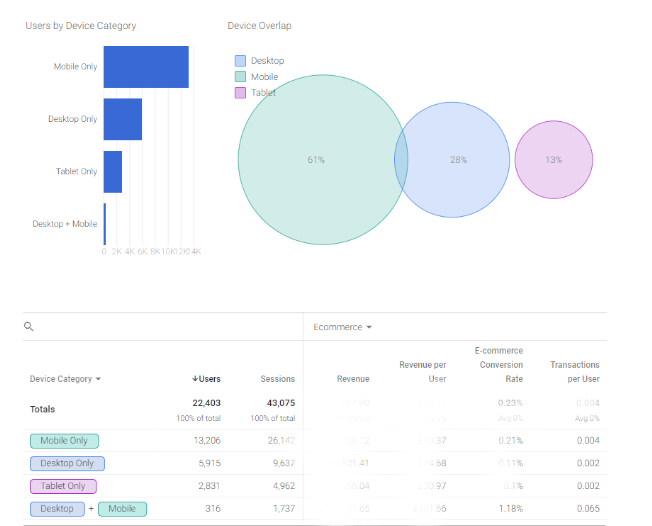The height and width of the screenshot is (526, 652).
Task: Select the Mobile Only bar in the chart
Action: coord(146,67)
